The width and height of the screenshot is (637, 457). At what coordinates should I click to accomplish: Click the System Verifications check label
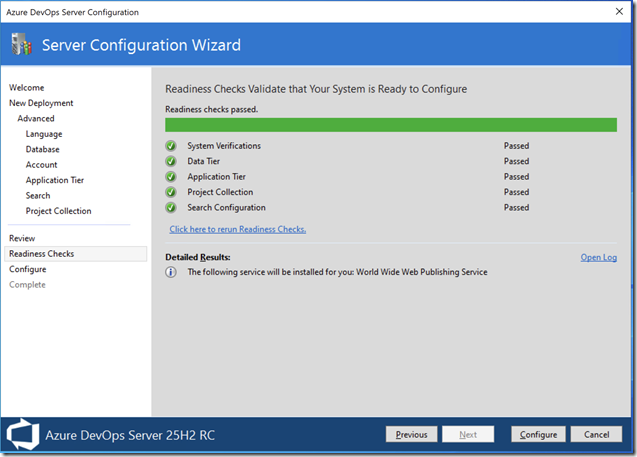pos(224,146)
